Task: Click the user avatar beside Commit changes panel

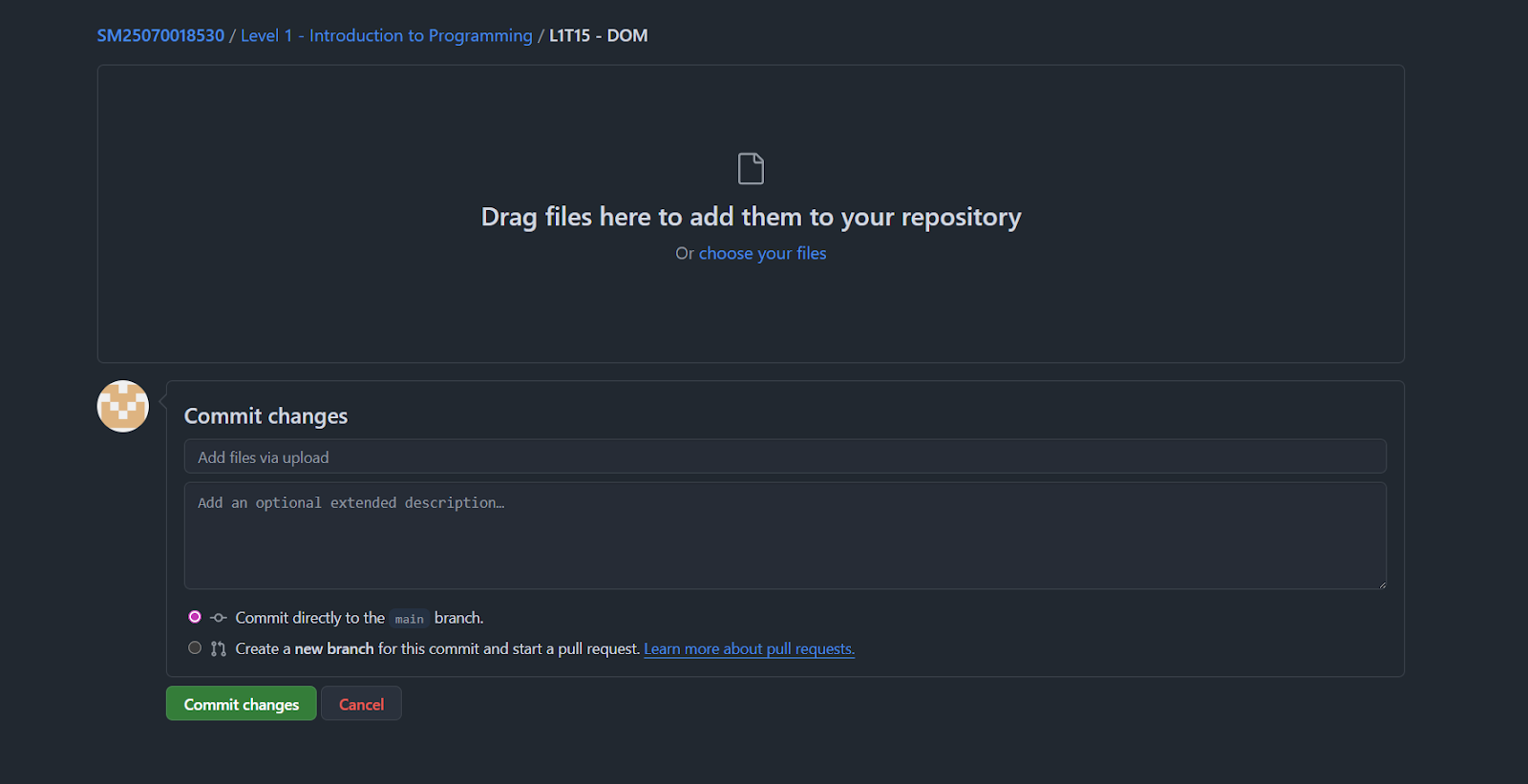Action: click(122, 406)
